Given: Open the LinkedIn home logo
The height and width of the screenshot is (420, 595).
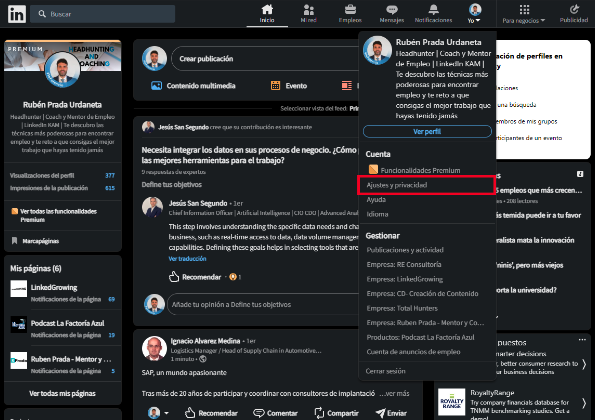Looking at the screenshot, I should [x=17, y=14].
